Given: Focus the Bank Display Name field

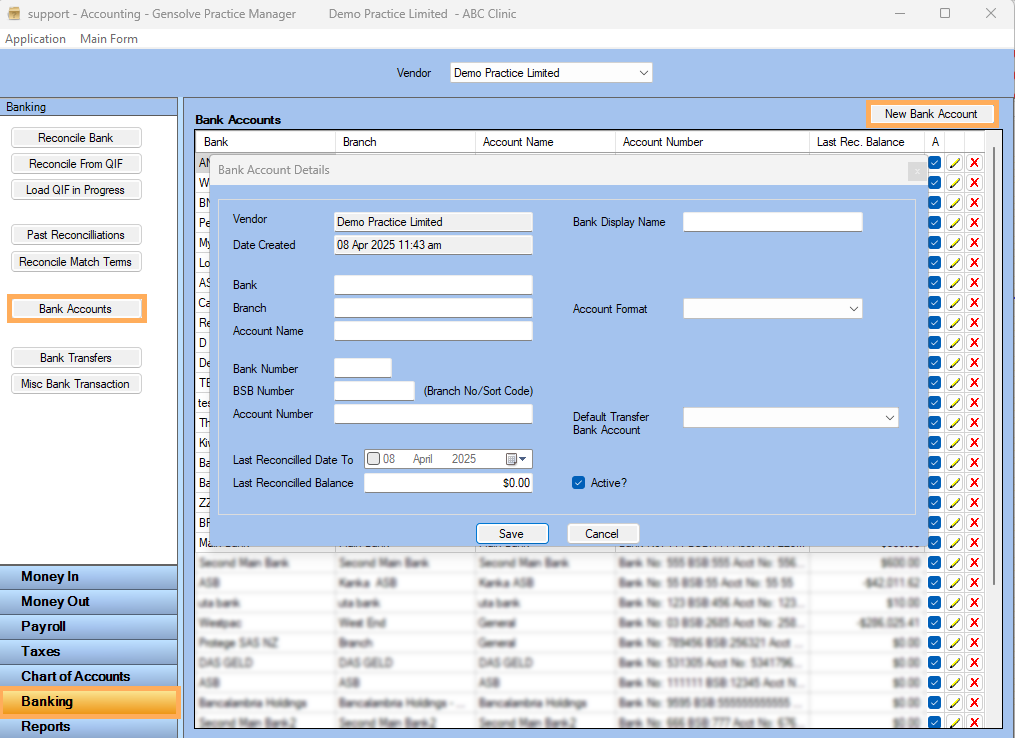Looking at the screenshot, I should click(772, 222).
